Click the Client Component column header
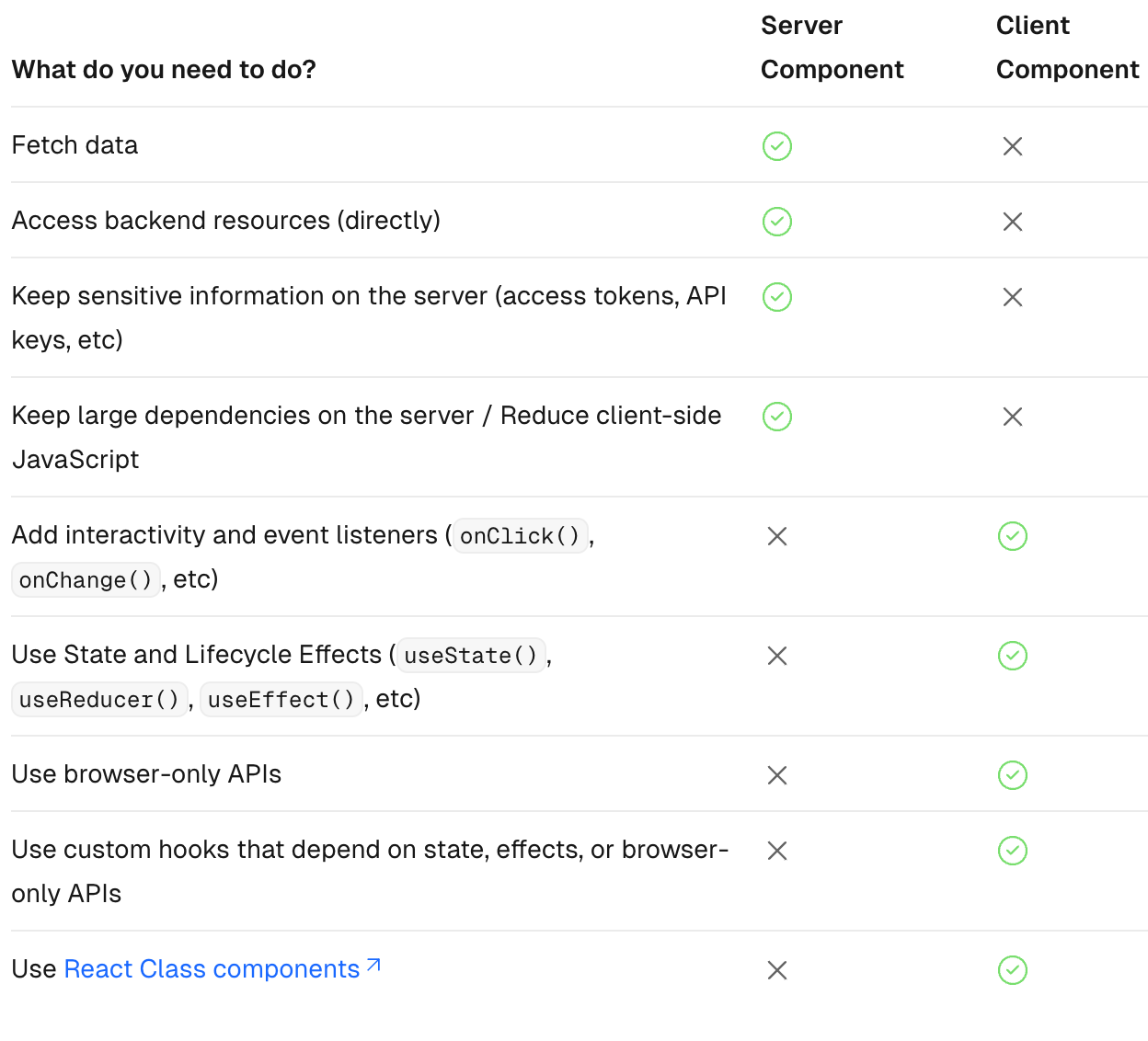The height and width of the screenshot is (1041, 1148). coord(1067,48)
